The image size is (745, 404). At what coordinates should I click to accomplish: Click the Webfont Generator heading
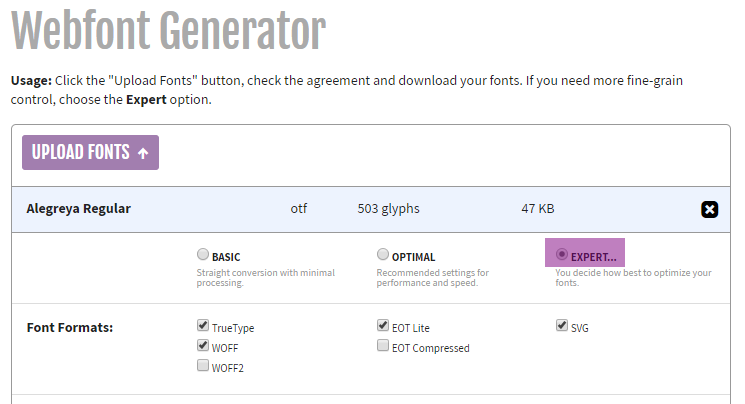coord(169,30)
